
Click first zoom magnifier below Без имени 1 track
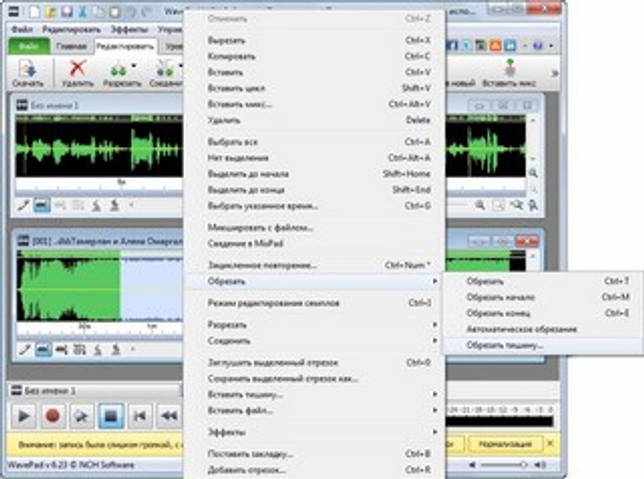pyautogui.click(x=479, y=205)
